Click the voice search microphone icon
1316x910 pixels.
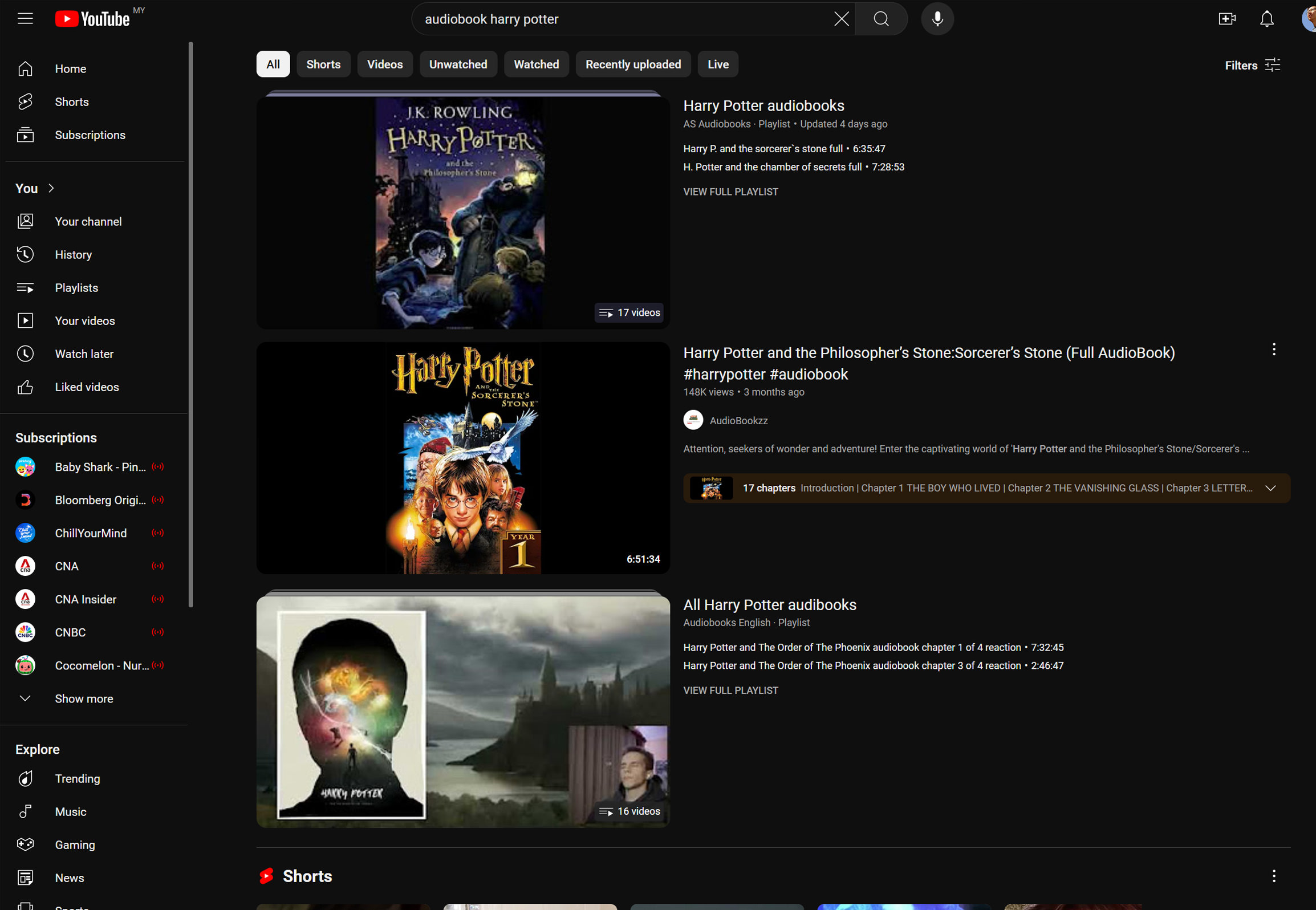pos(937,19)
